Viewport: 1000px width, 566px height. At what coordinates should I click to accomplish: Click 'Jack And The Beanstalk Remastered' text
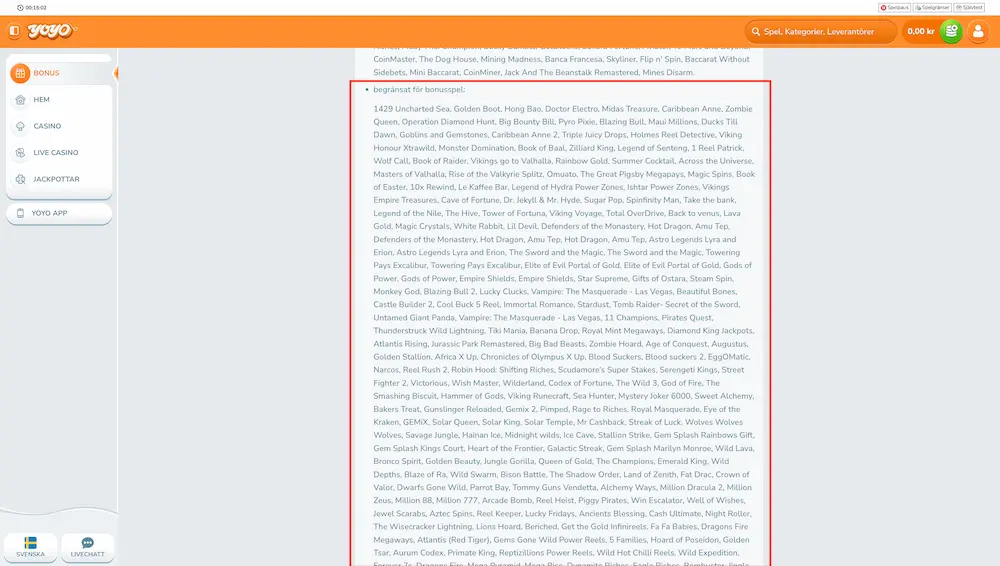[571, 73]
